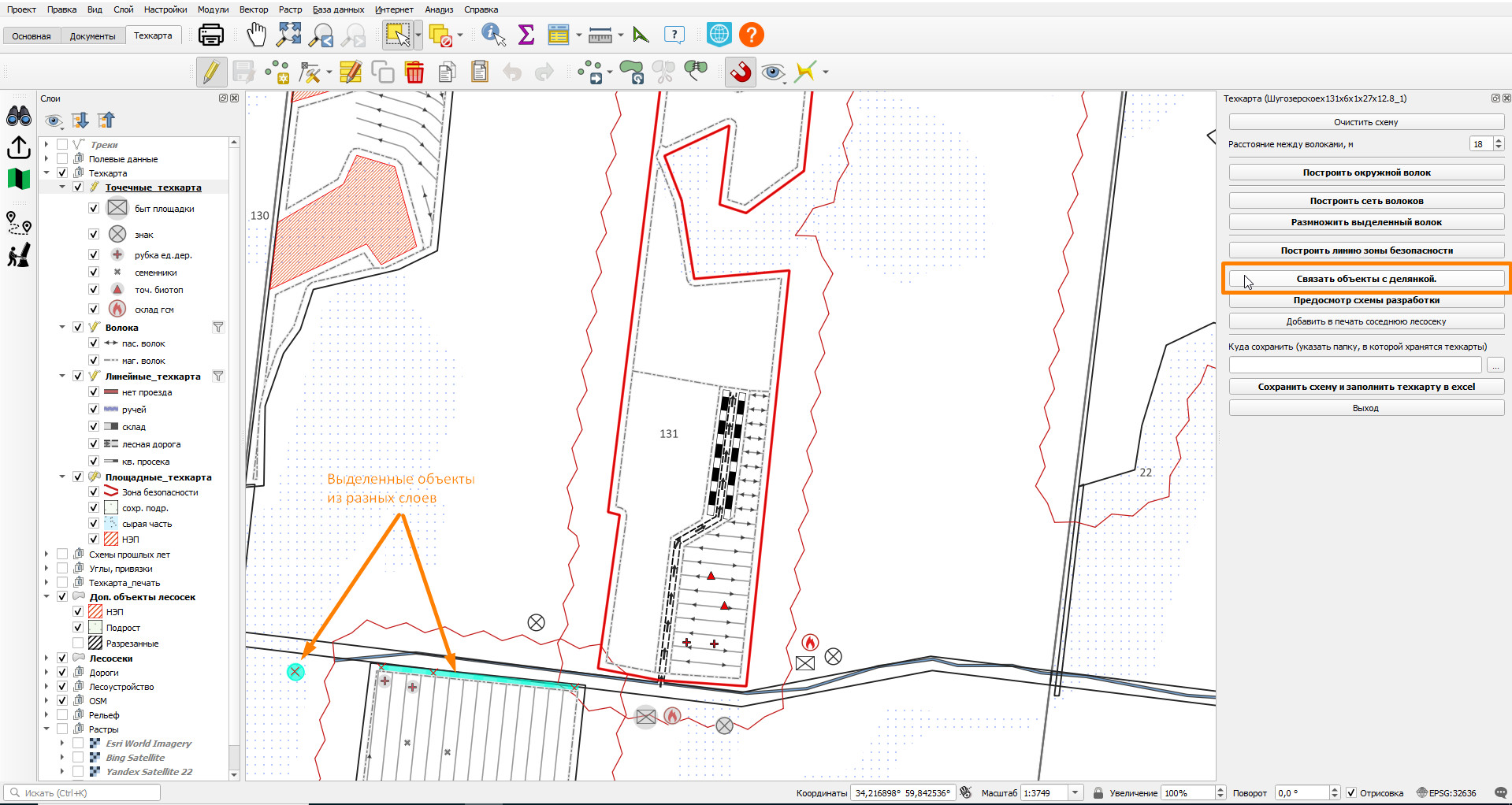Open the Вектор menu
Image resolution: width=1512 pixels, height=805 pixels.
(254, 9)
